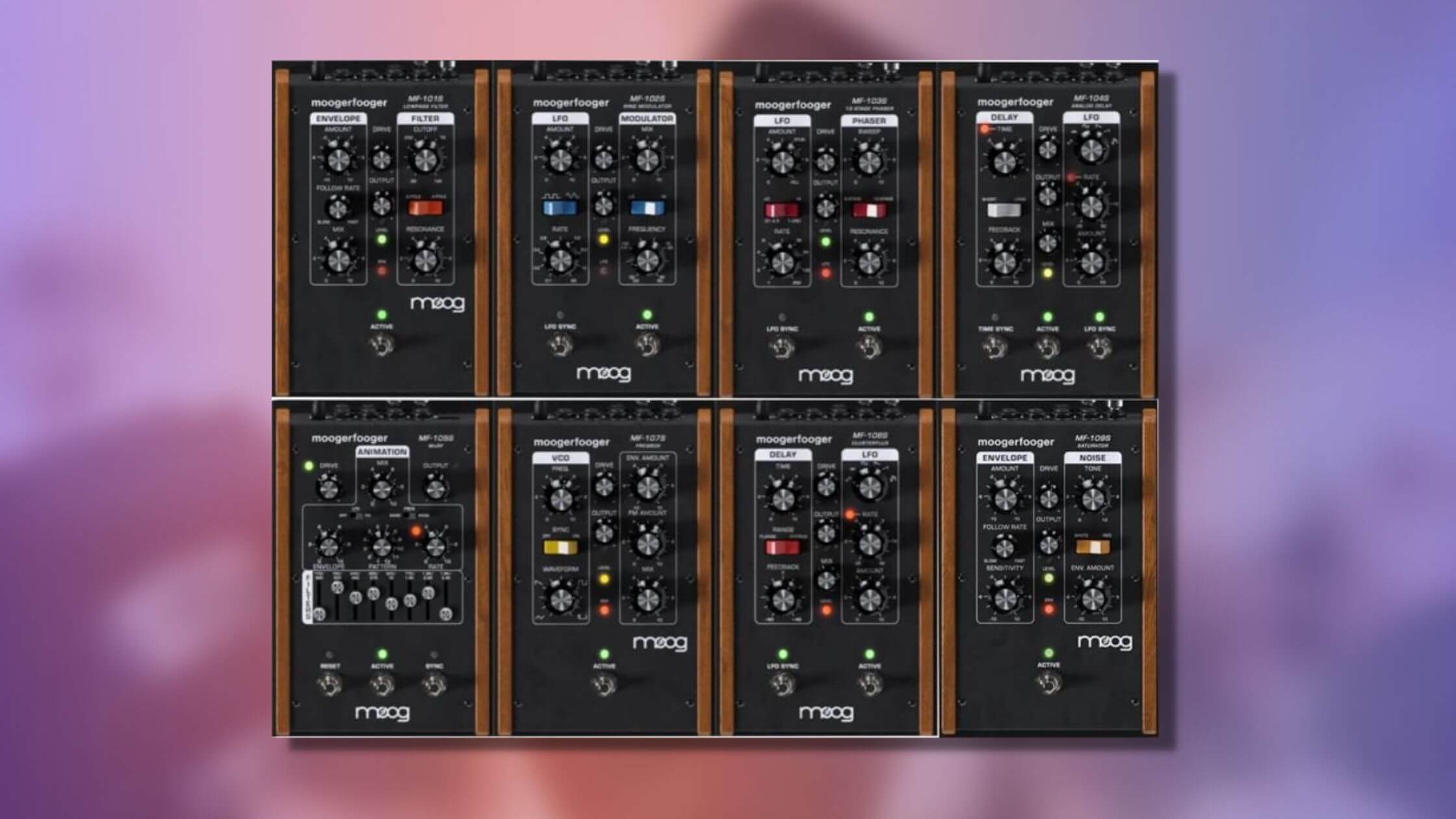Toggle the Time Sync footswitch on MF-104S
Screen dimensions: 1456x819
994,348
